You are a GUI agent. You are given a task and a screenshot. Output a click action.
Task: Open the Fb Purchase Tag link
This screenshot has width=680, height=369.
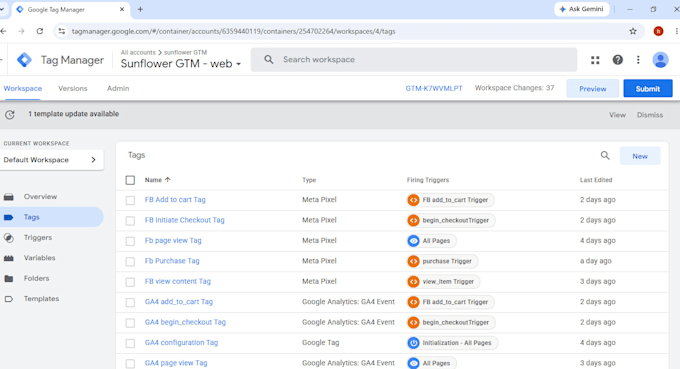(172, 261)
